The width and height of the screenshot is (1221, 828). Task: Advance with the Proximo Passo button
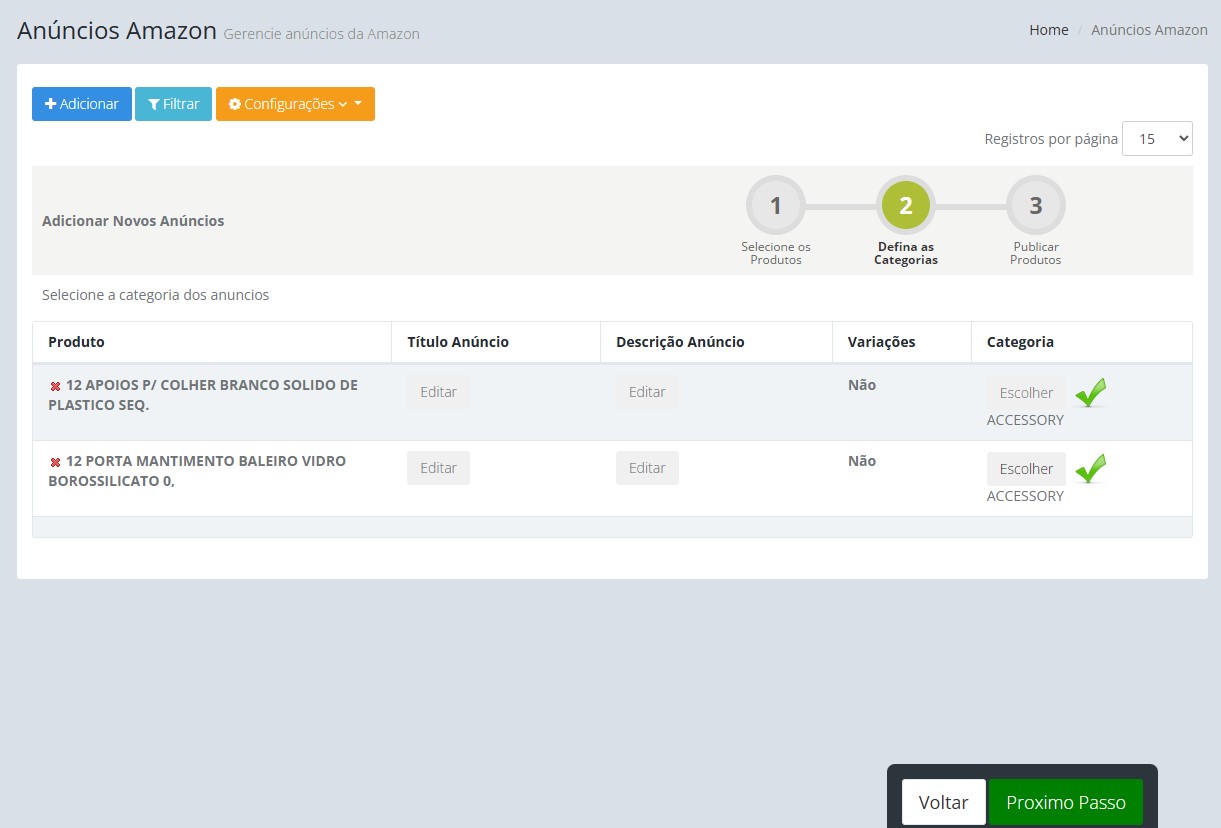coord(1066,802)
